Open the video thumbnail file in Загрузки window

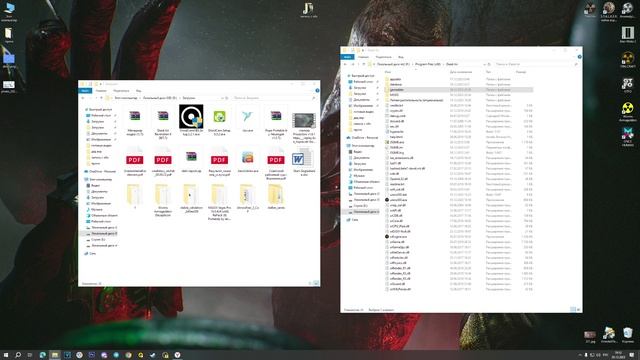[x=304, y=120]
